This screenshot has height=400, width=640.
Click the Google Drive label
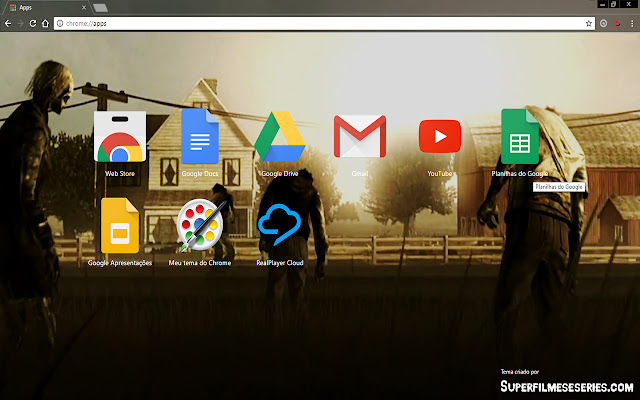point(280,173)
